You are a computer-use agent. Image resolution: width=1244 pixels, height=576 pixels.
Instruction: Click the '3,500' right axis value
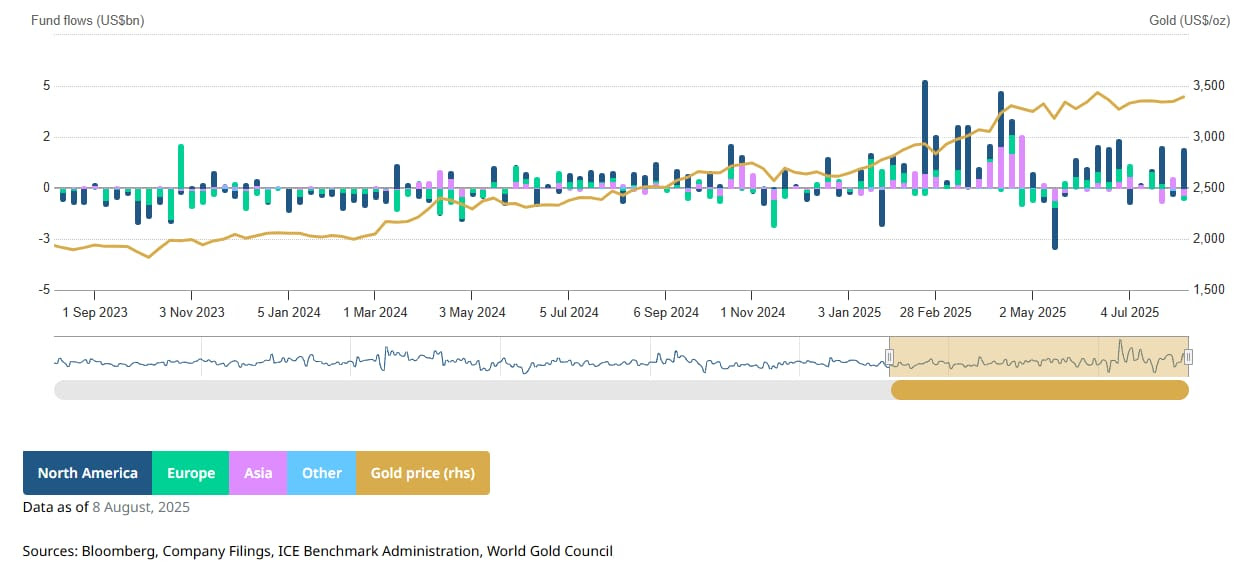click(x=1211, y=86)
